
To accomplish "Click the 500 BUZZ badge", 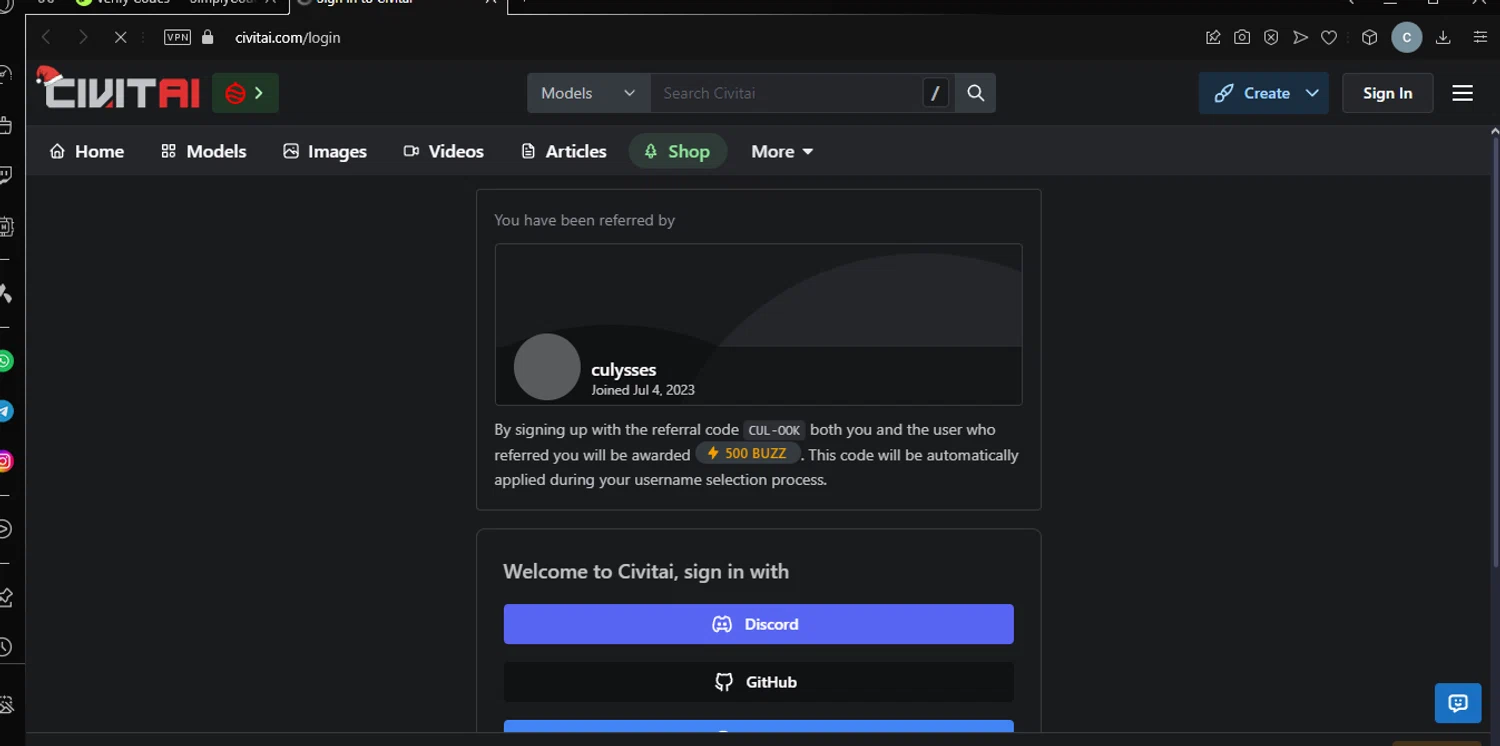I will pos(748,454).
